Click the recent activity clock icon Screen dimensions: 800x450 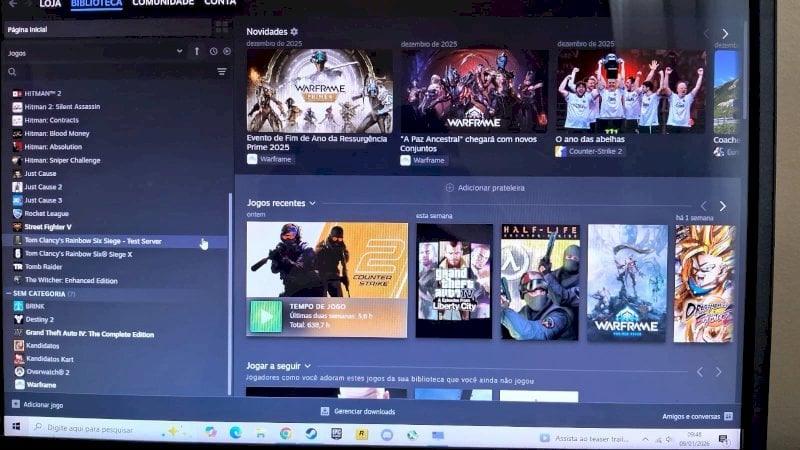[214, 51]
